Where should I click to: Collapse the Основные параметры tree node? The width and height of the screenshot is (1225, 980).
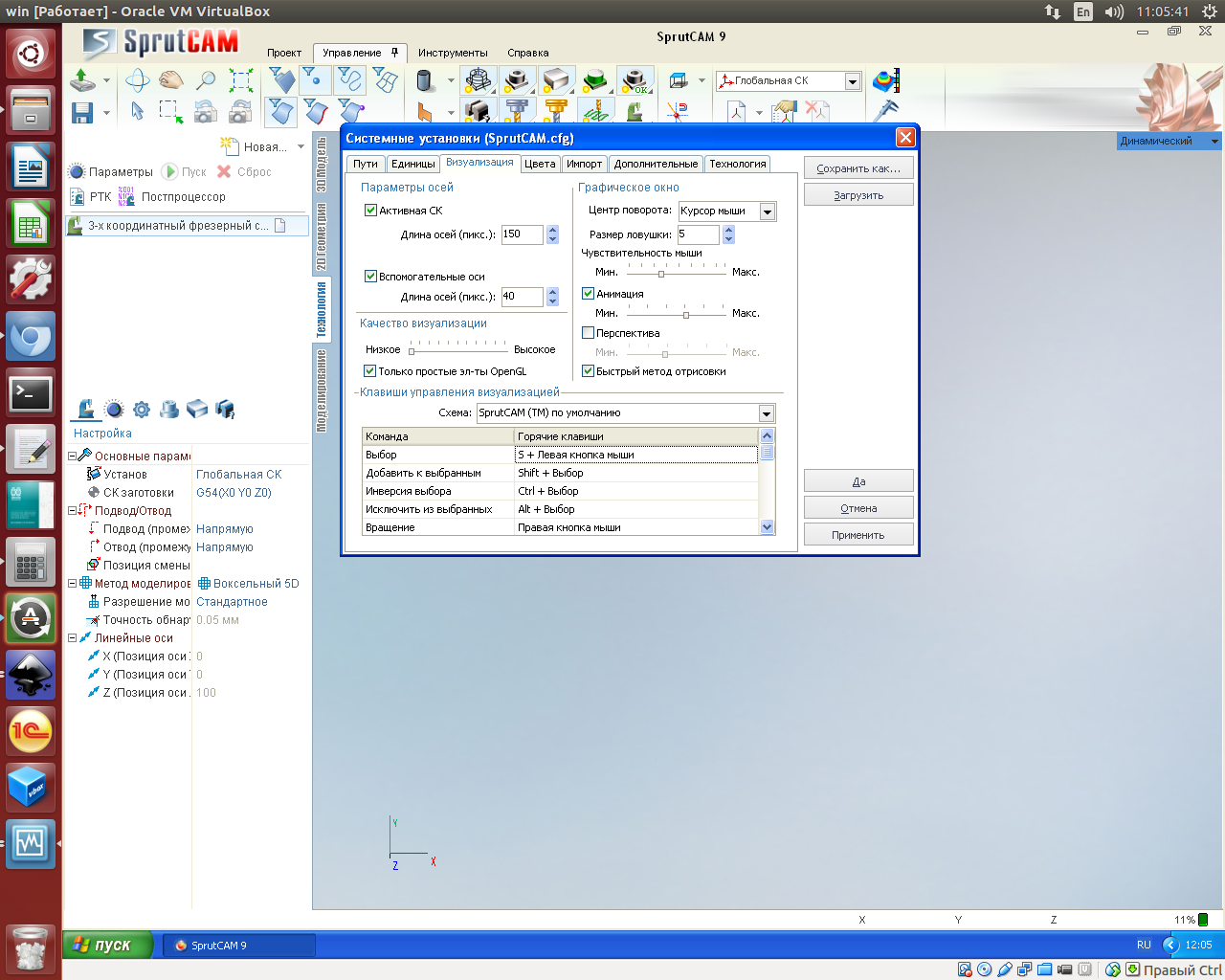pos(72,457)
